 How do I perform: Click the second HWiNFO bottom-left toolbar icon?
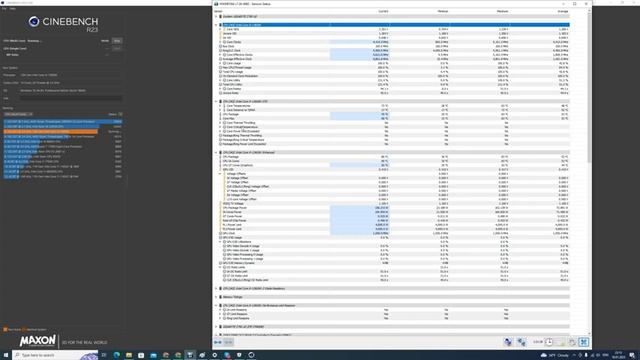[229, 342]
